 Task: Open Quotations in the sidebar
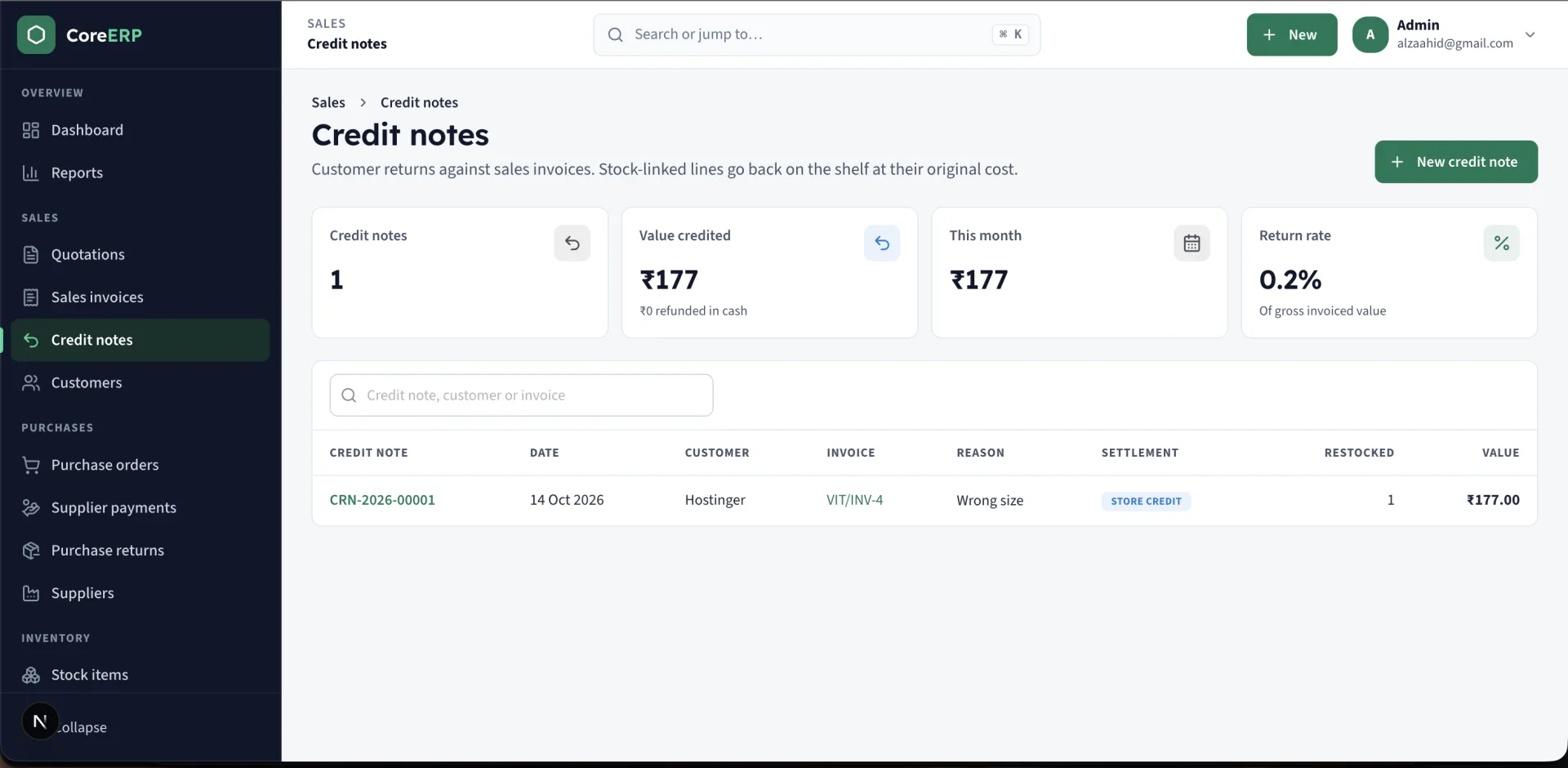point(140,254)
